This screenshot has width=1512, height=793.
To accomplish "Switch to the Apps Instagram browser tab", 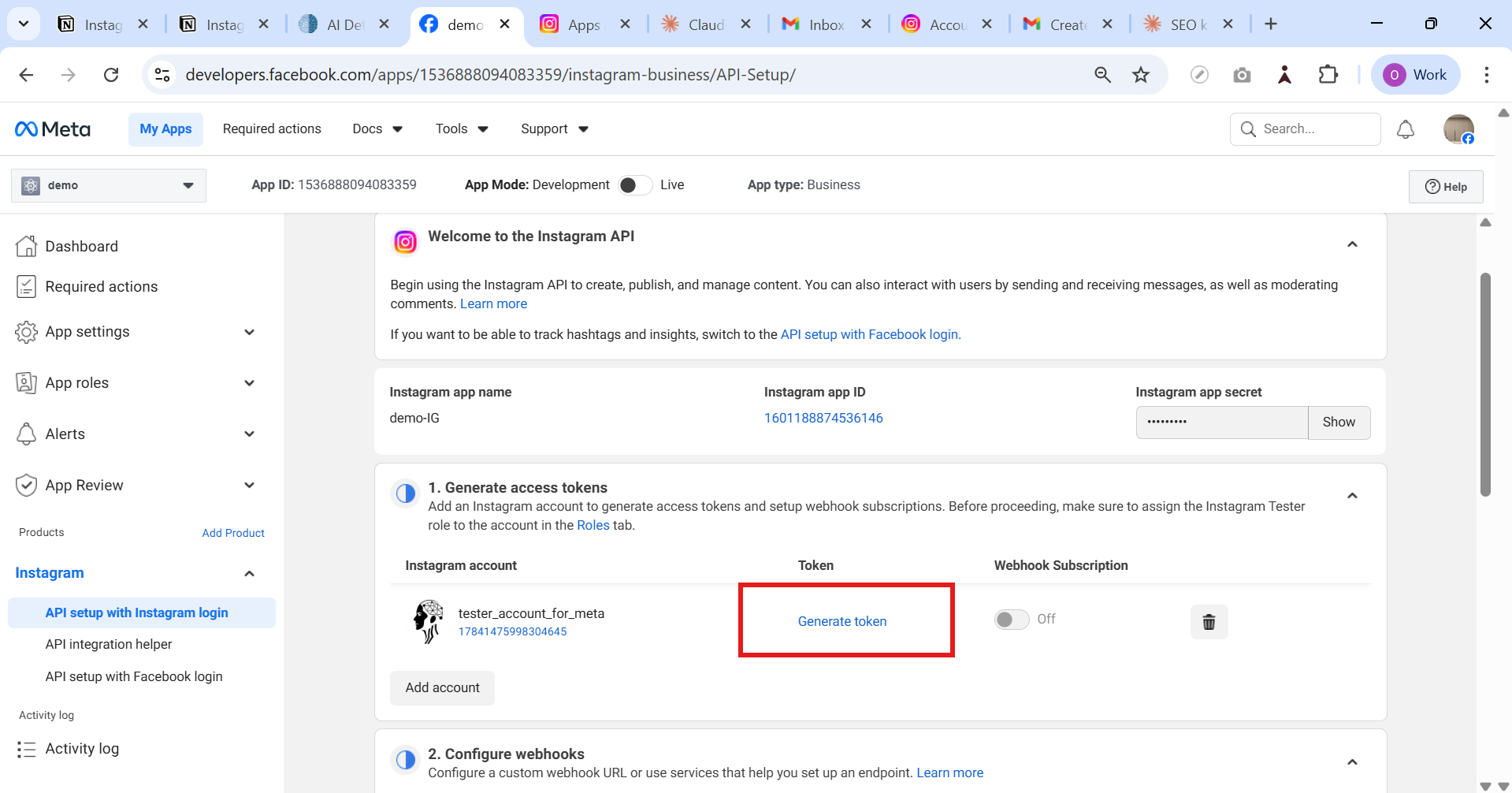I will tap(585, 24).
